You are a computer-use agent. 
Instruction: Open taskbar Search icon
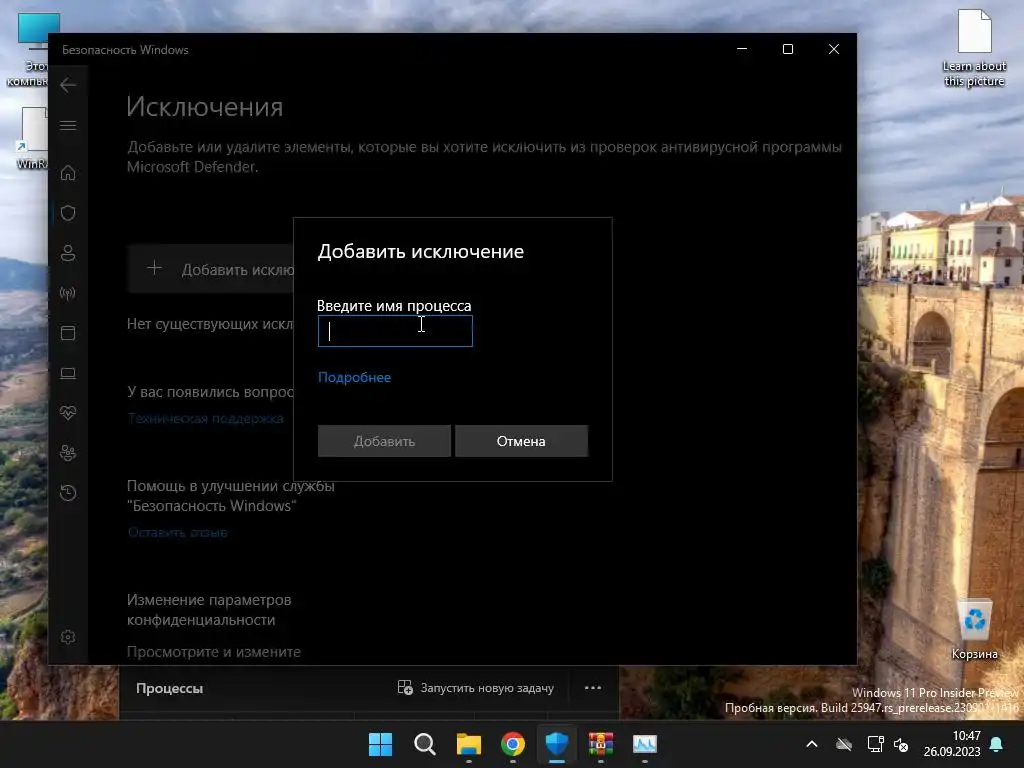tap(424, 744)
